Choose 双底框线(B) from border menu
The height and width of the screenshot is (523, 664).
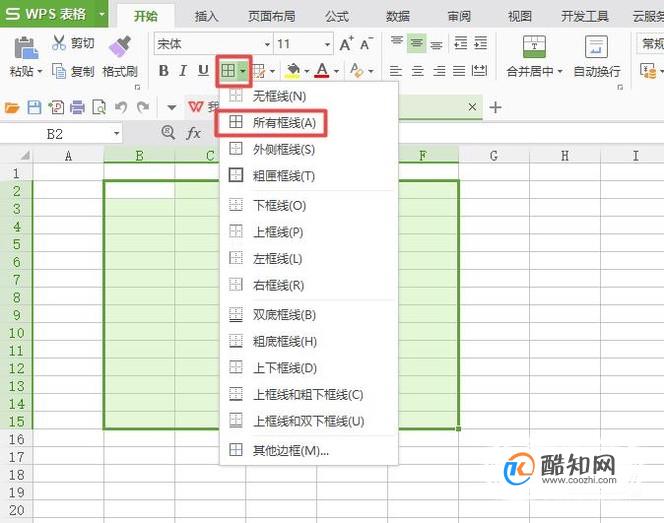coord(308,315)
